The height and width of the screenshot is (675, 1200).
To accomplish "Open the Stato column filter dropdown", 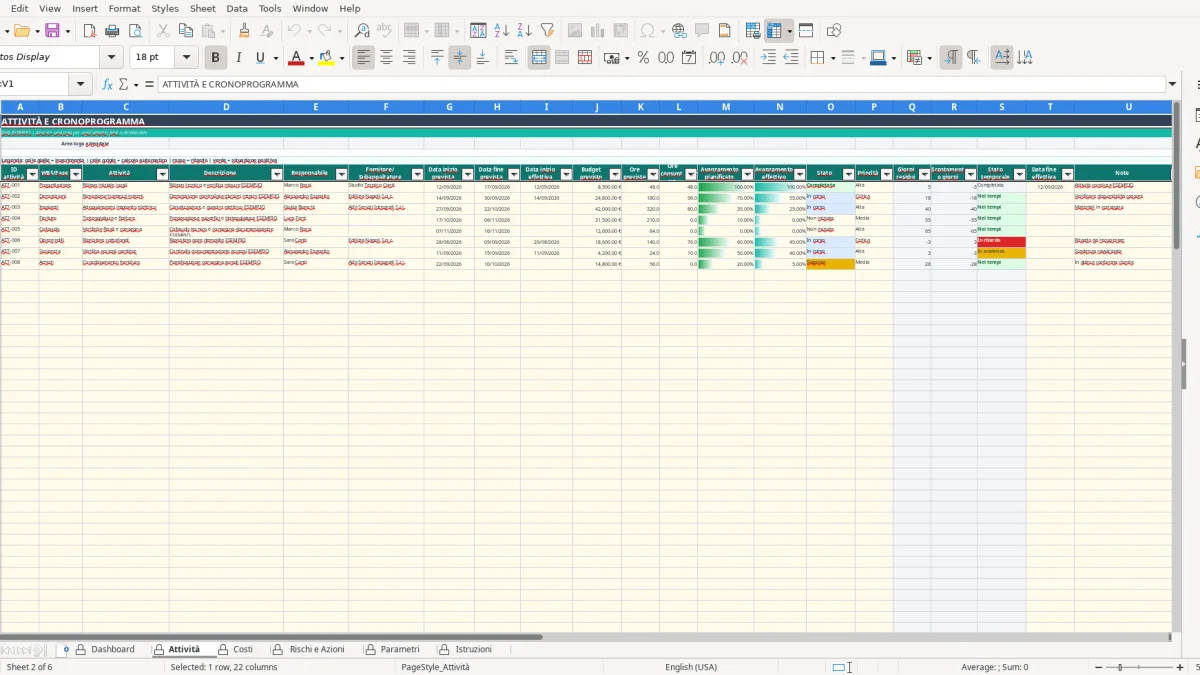I will click(849, 174).
